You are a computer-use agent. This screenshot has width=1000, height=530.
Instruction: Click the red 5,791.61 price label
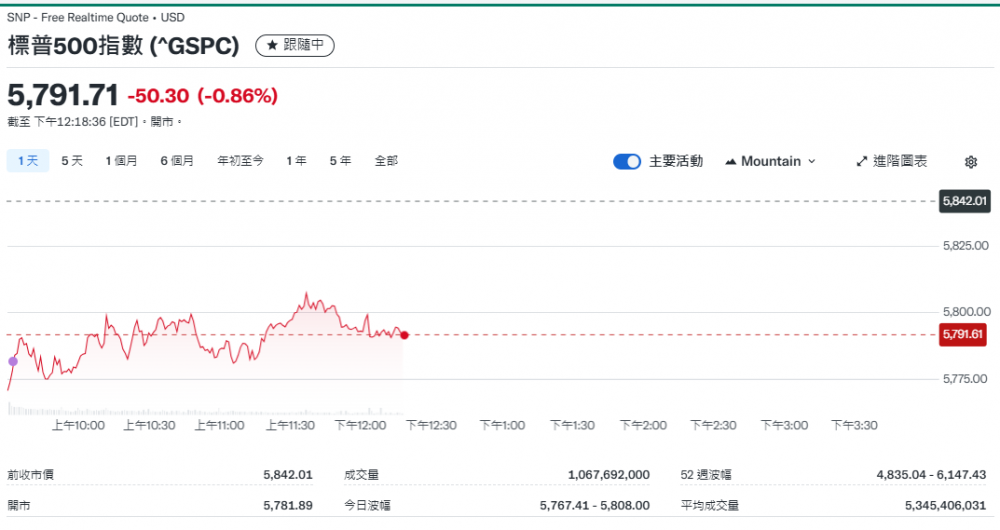[x=963, y=335]
